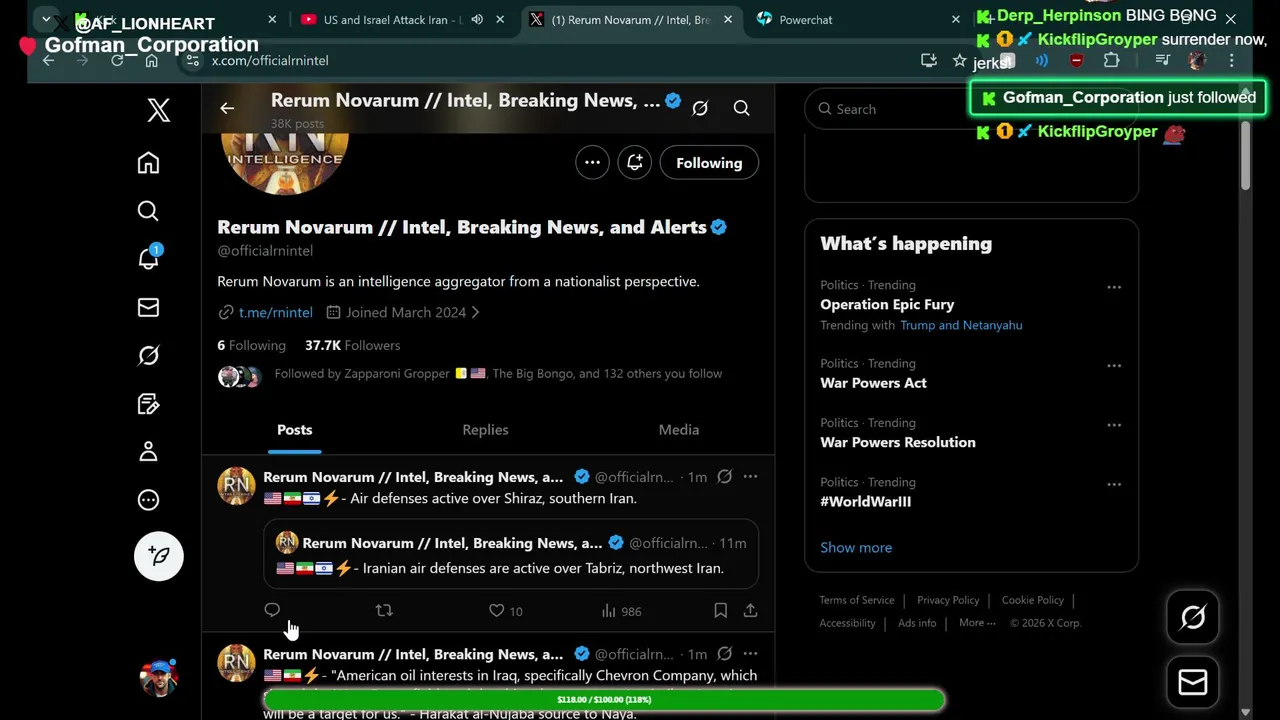Open quoted Tabriz air defenses post
The width and height of the screenshot is (1280, 720).
[x=511, y=555]
